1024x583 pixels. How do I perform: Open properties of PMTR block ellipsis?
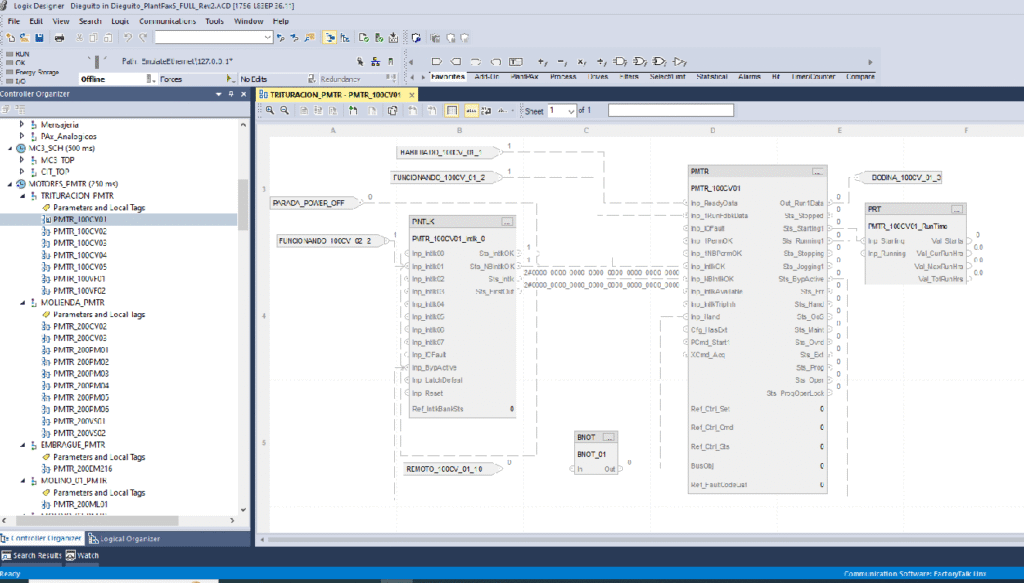point(817,172)
